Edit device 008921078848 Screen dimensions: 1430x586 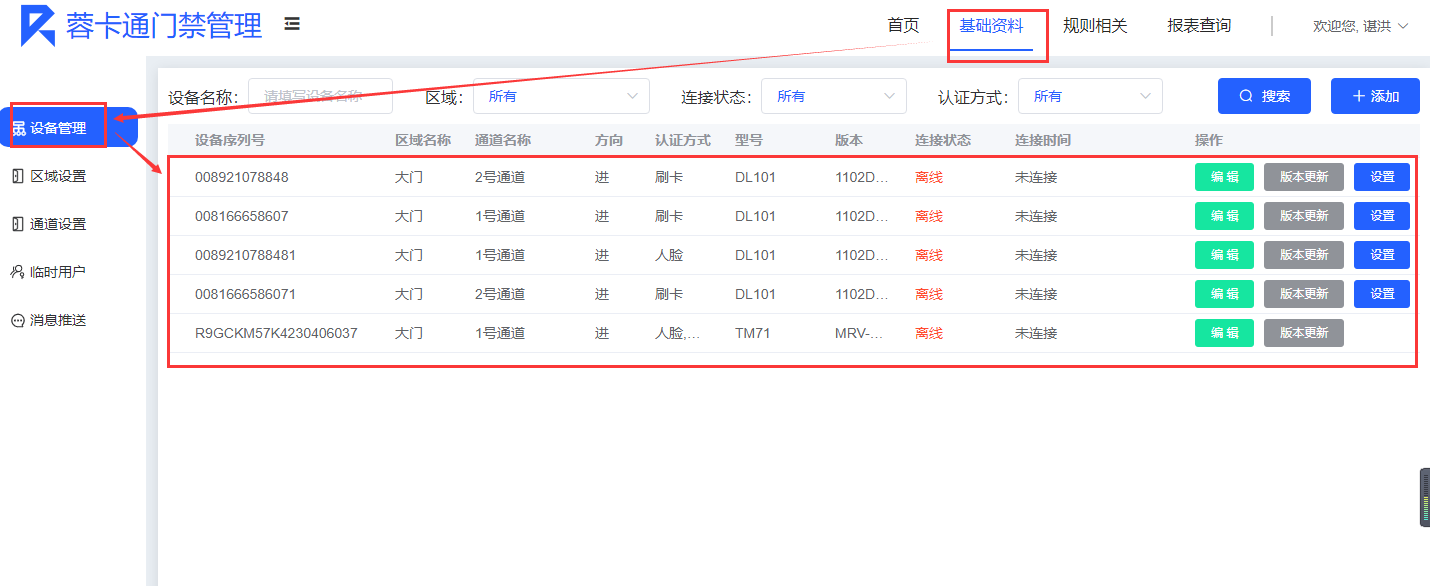(1224, 177)
